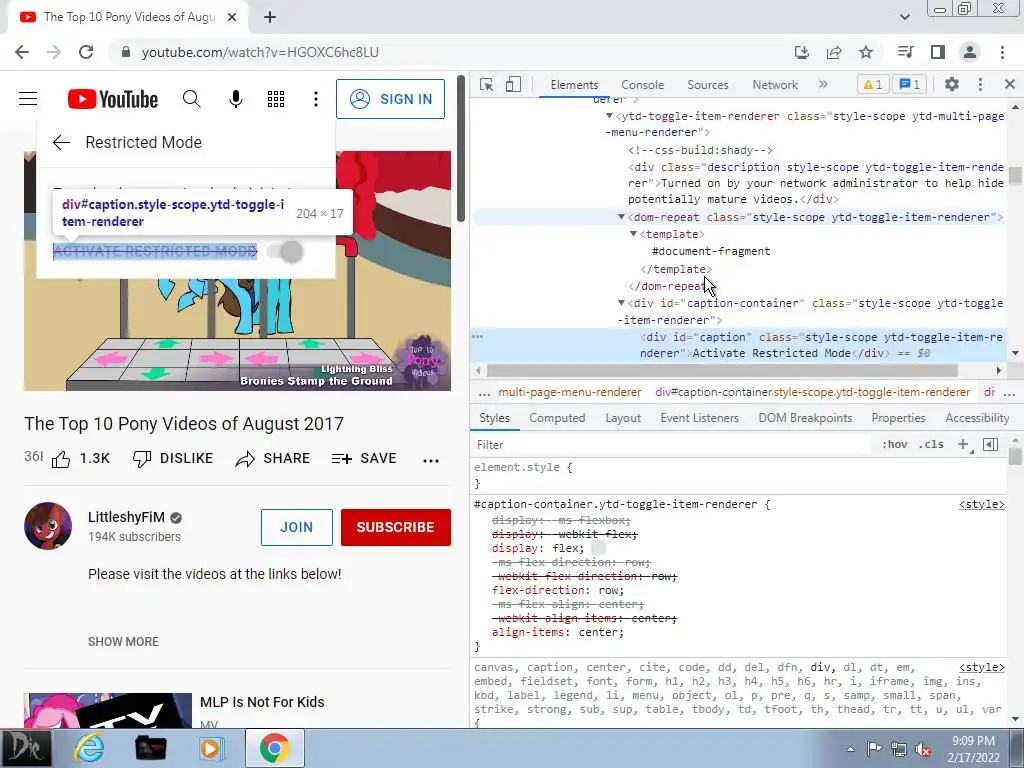Viewport: 1024px width, 768px height.
Task: Show more DevTools tabs with the chevron
Action: coord(823,84)
